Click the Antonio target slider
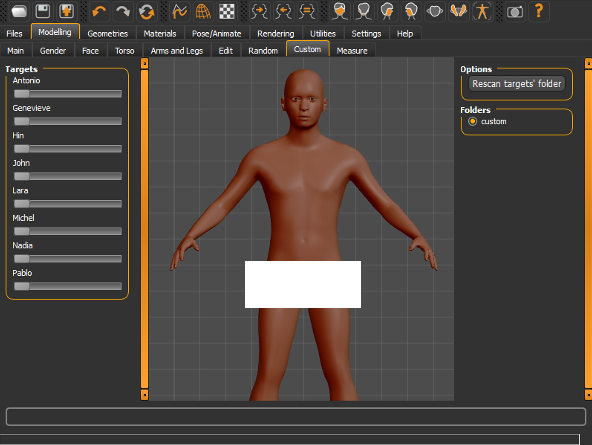This screenshot has width=592, height=445. pos(68,94)
